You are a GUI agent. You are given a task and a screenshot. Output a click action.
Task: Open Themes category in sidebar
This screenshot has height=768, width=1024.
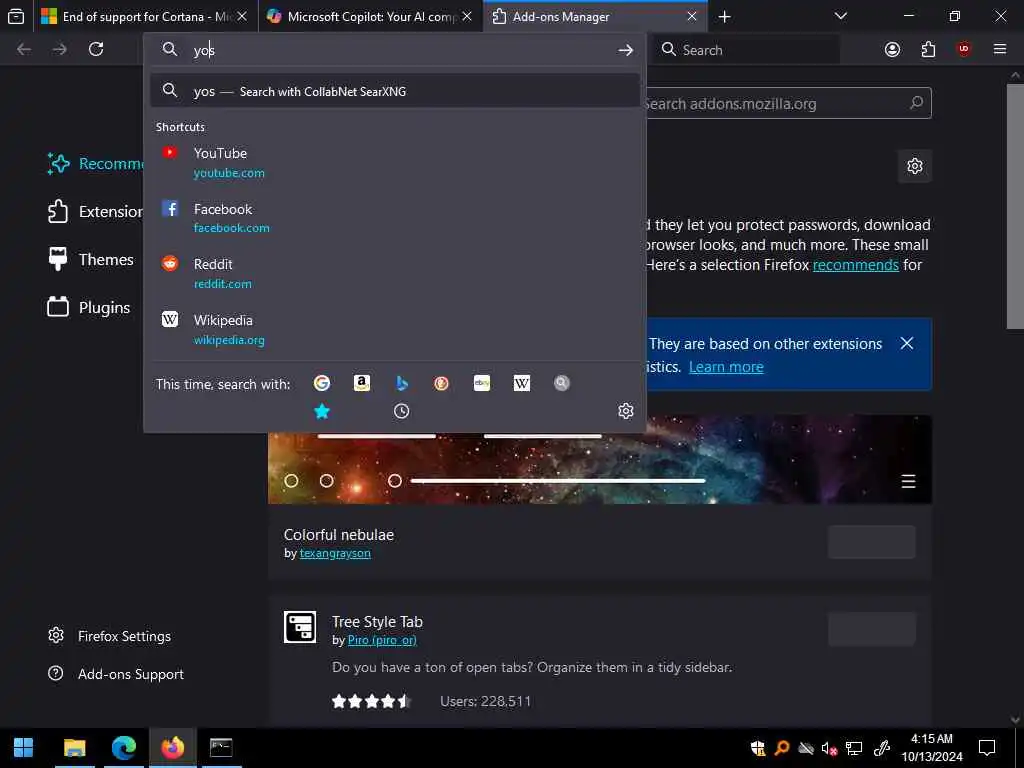coord(91,259)
